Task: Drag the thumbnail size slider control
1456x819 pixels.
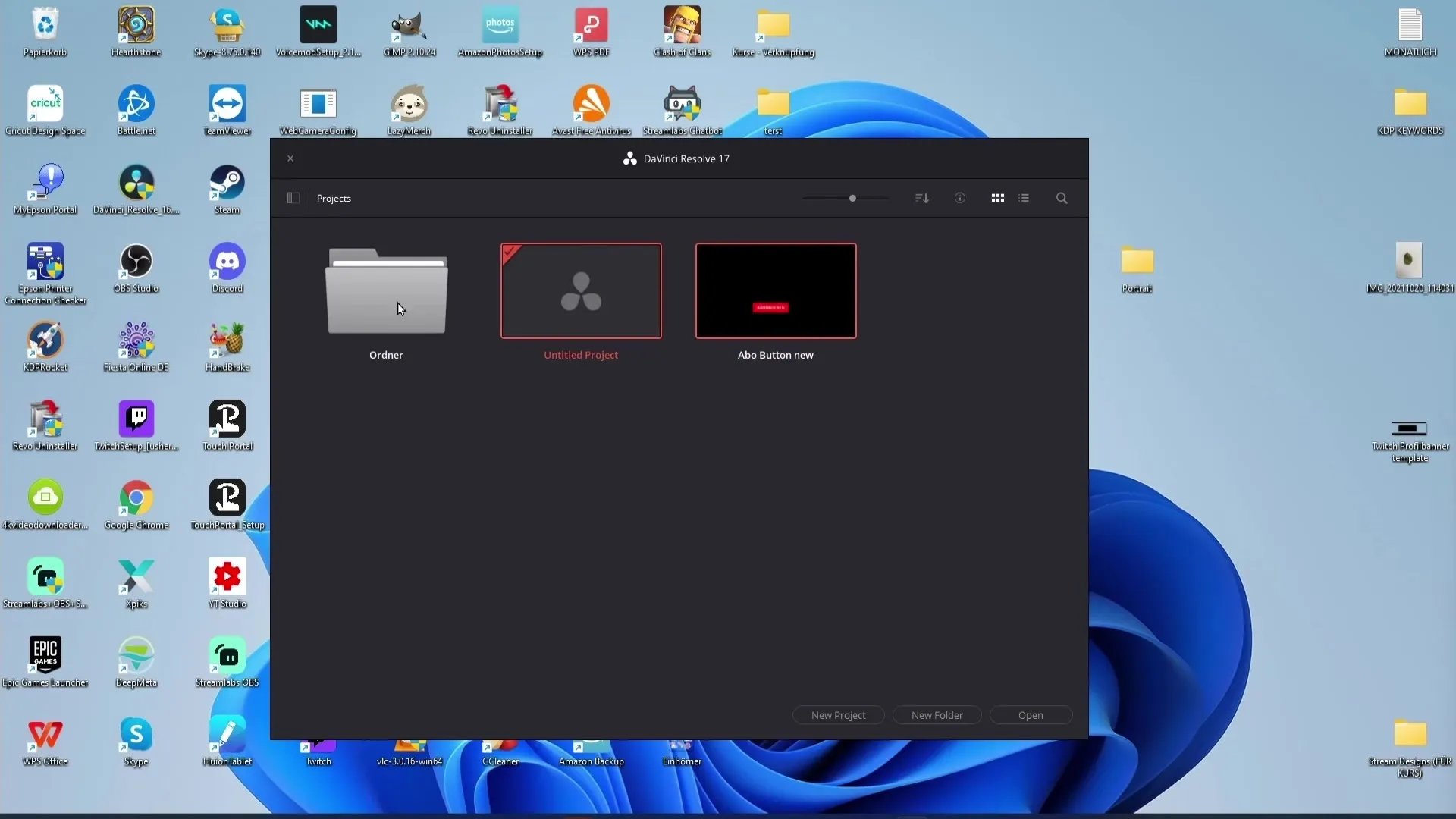Action: (x=852, y=198)
